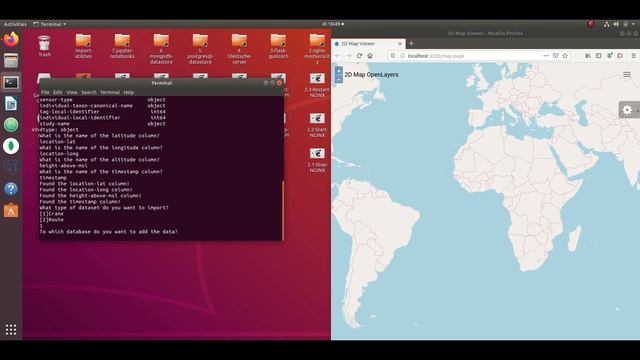Image resolution: width=640 pixels, height=360 pixels.
Task: Open Firefox from the Ubuntu dock
Action: point(11,40)
